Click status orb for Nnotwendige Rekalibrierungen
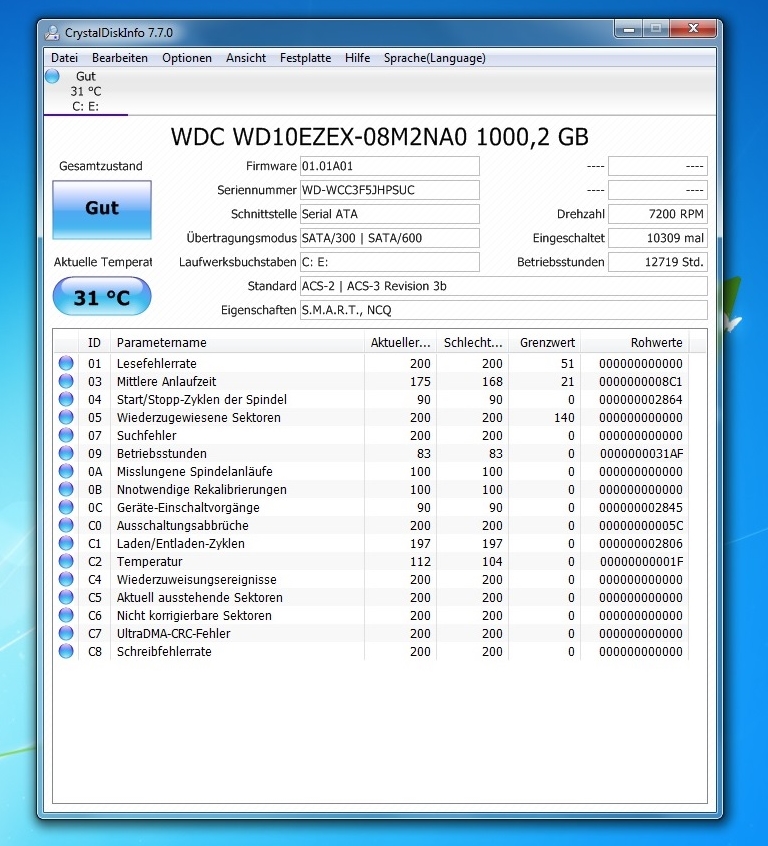The height and width of the screenshot is (846, 768). coord(66,489)
